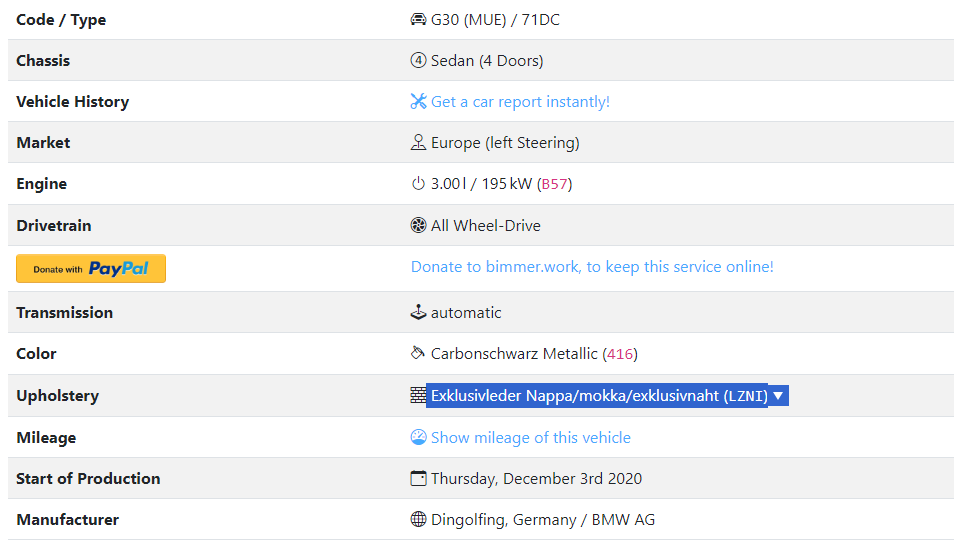Expand the upholstery dropdown arrow

[x=778, y=396]
